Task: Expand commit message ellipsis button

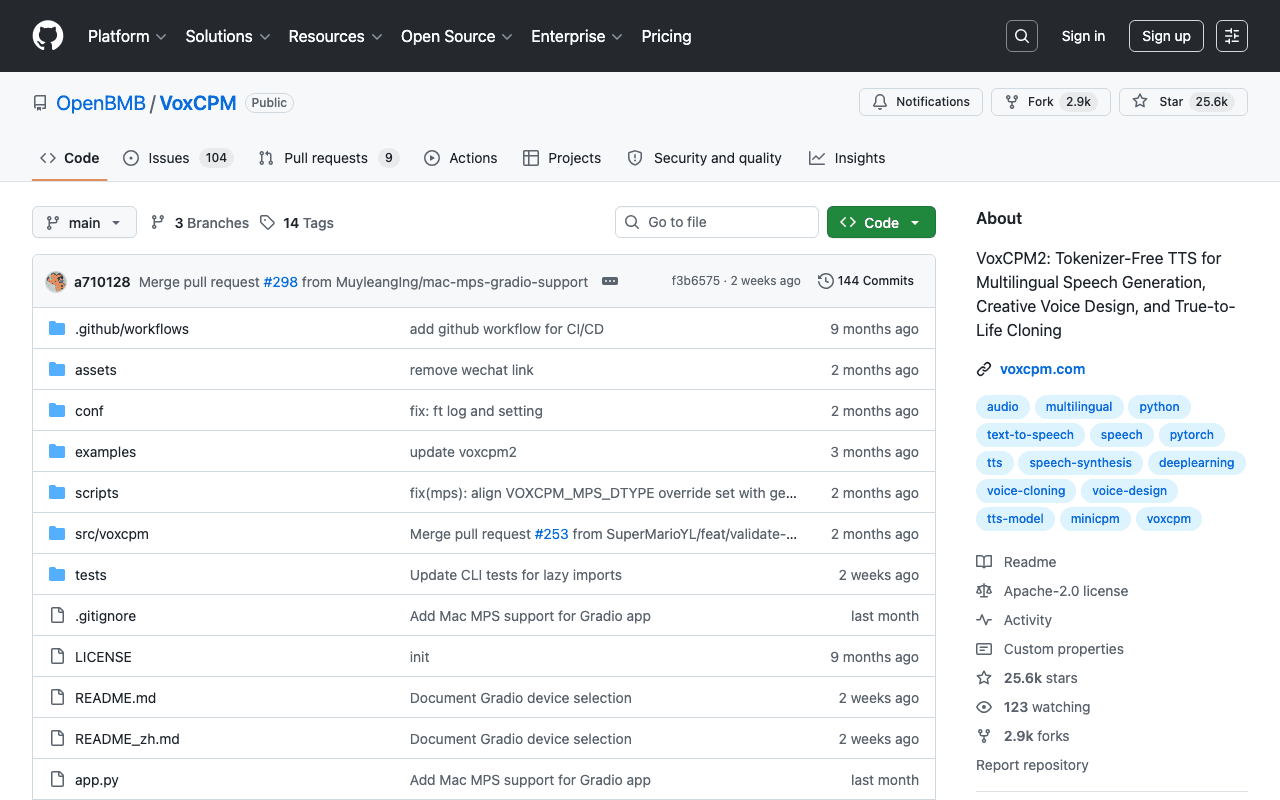Action: [x=610, y=281]
